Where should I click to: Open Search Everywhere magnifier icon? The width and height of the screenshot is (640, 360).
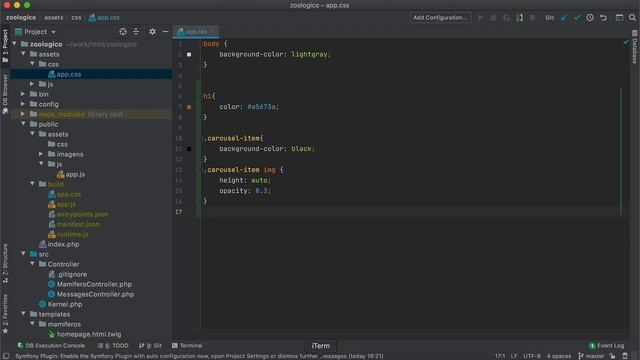click(x=632, y=18)
